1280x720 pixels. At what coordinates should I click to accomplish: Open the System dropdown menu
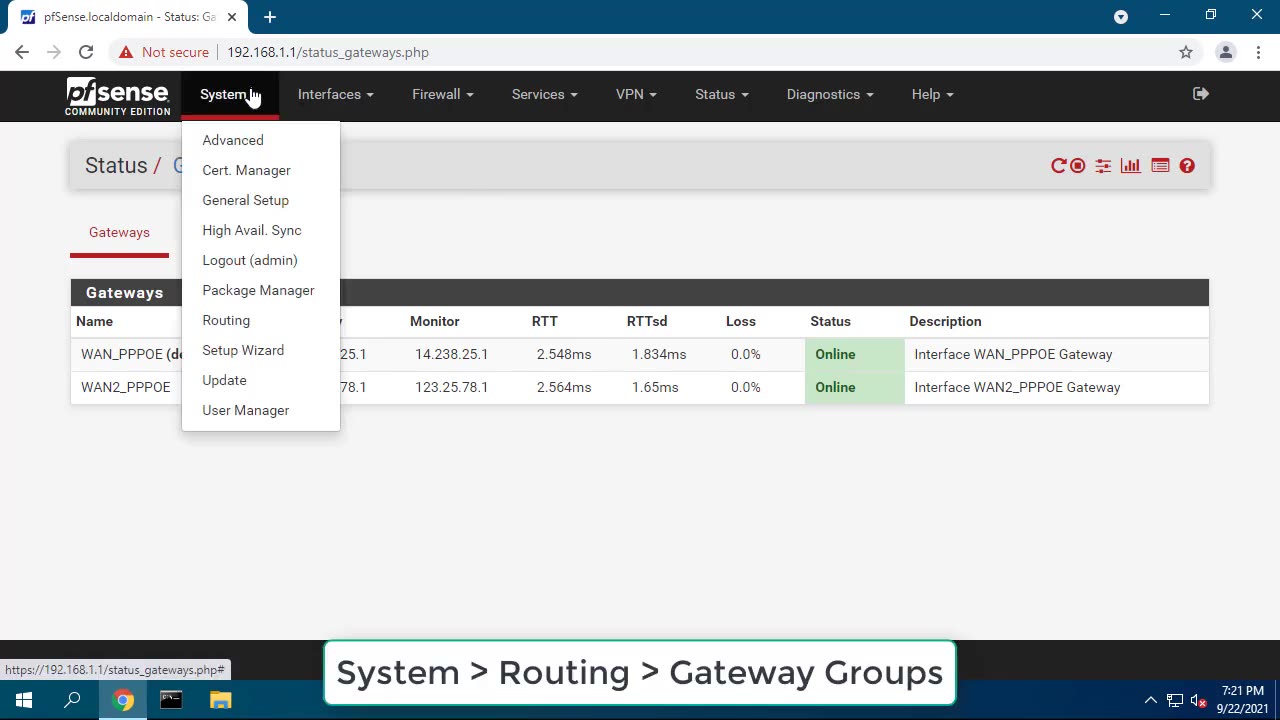point(229,94)
